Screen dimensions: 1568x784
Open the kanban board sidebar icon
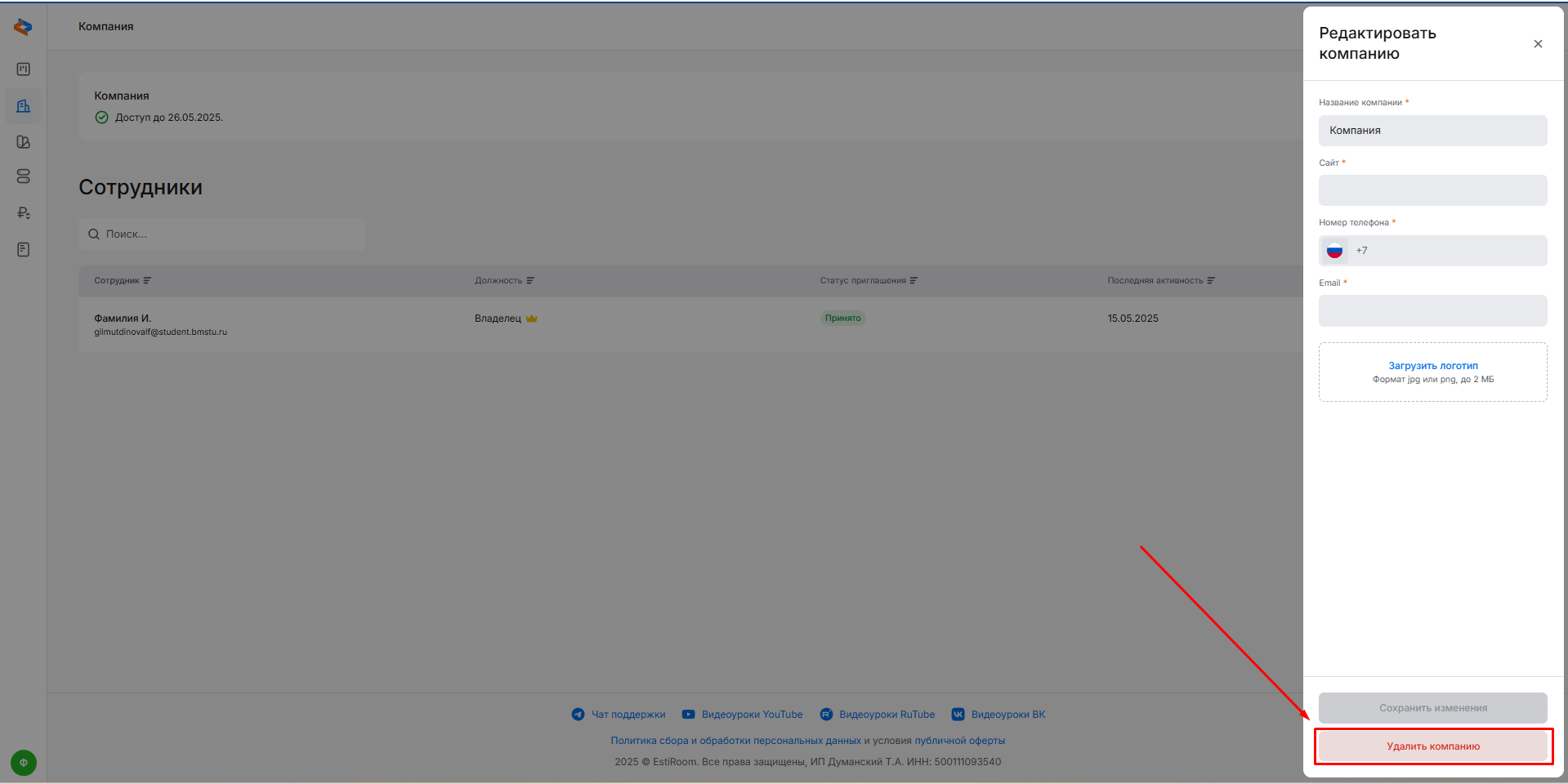pos(23,69)
